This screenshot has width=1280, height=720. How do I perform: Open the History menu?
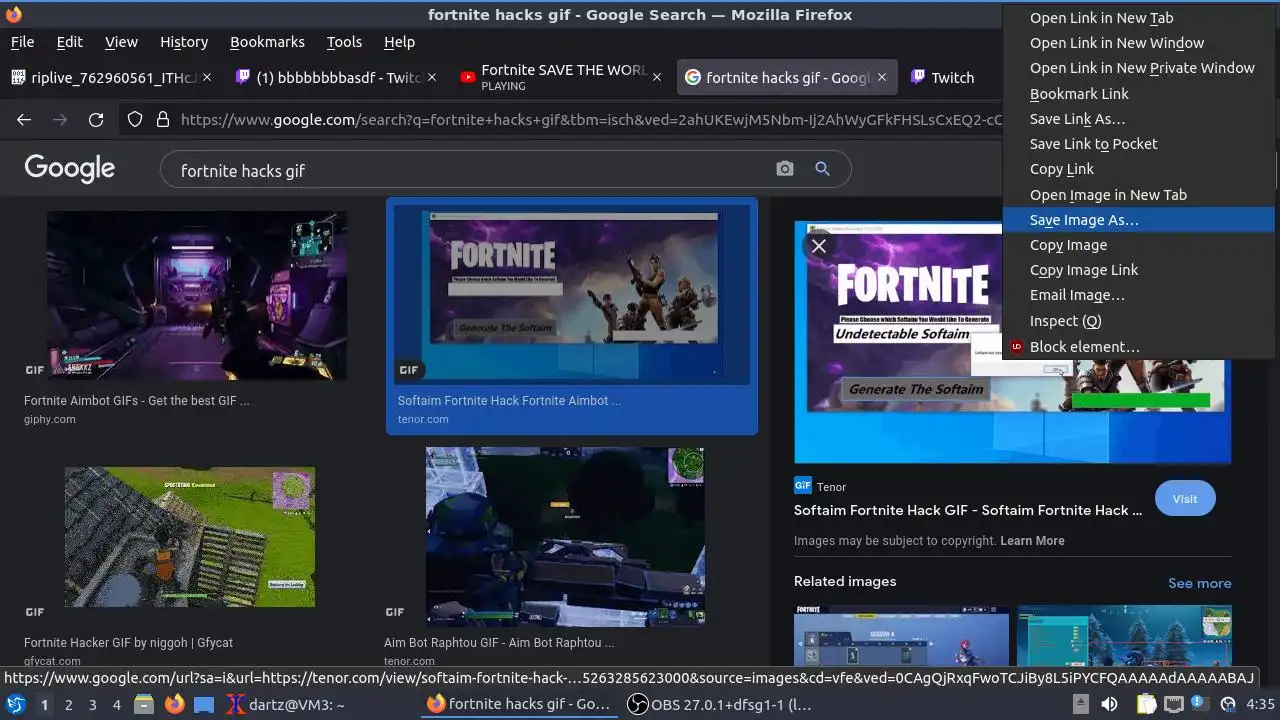pos(184,42)
